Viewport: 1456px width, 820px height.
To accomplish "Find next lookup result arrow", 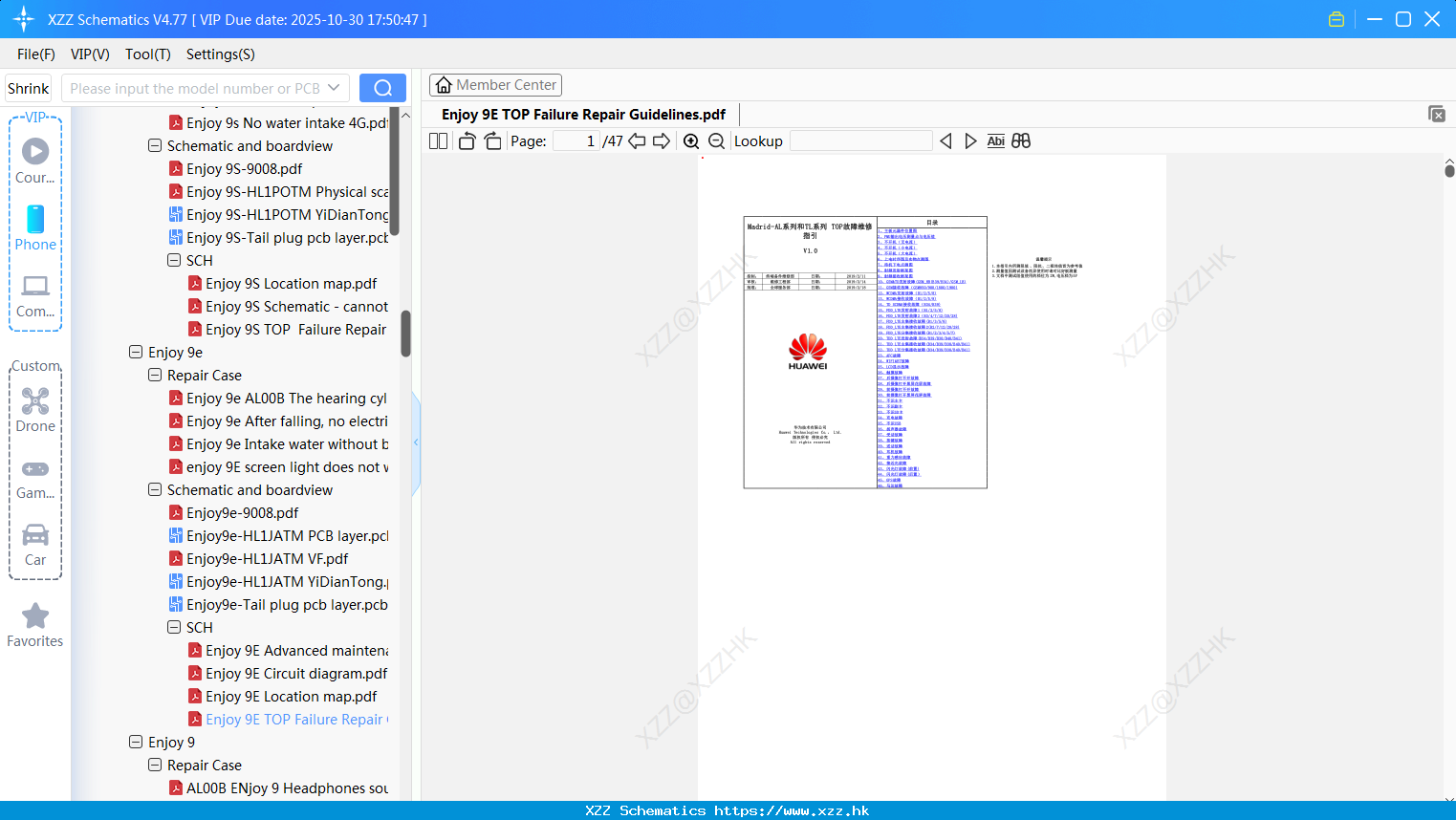I will 970,140.
